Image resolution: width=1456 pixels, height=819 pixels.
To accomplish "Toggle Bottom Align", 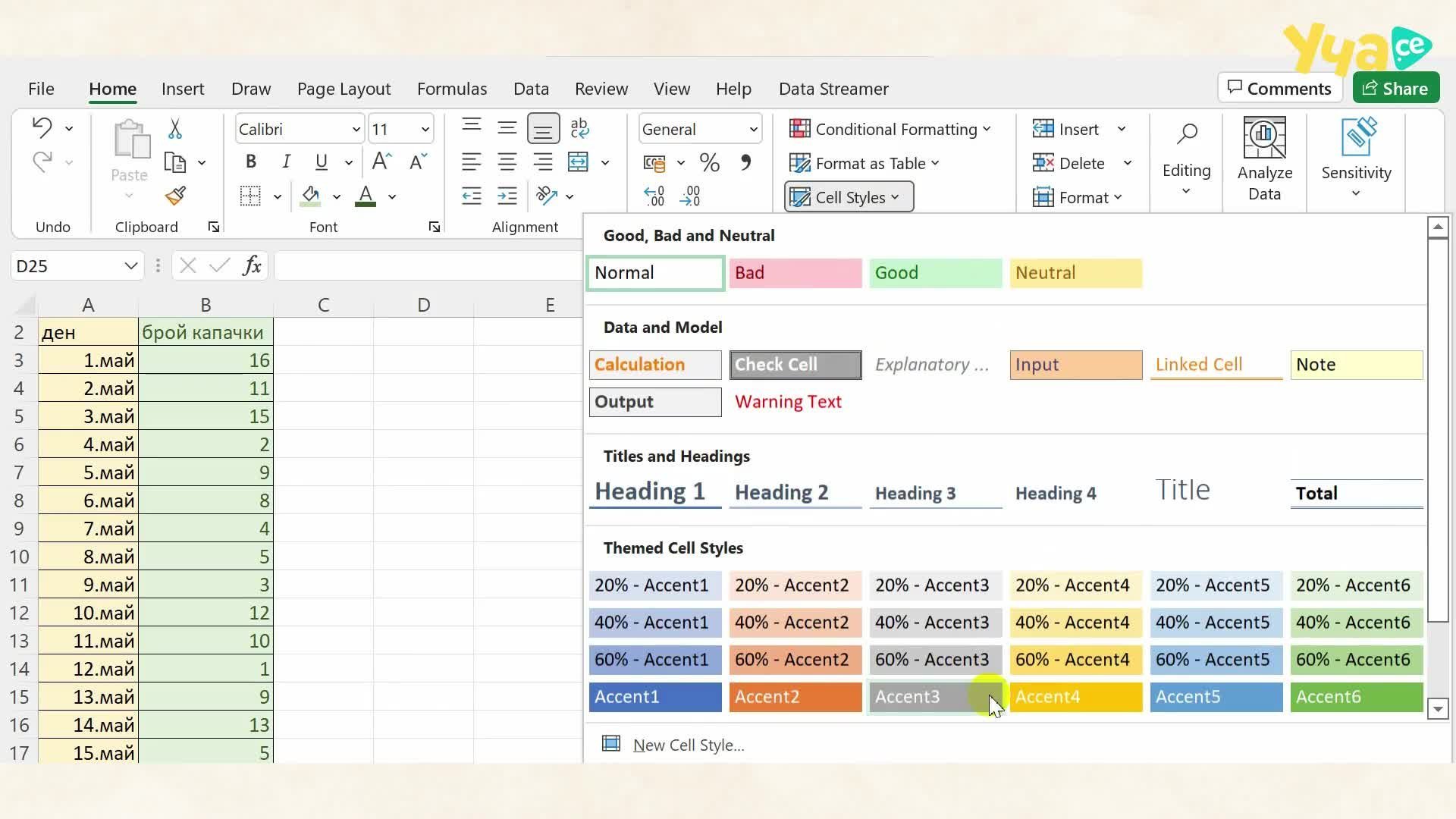I will pyautogui.click(x=543, y=128).
